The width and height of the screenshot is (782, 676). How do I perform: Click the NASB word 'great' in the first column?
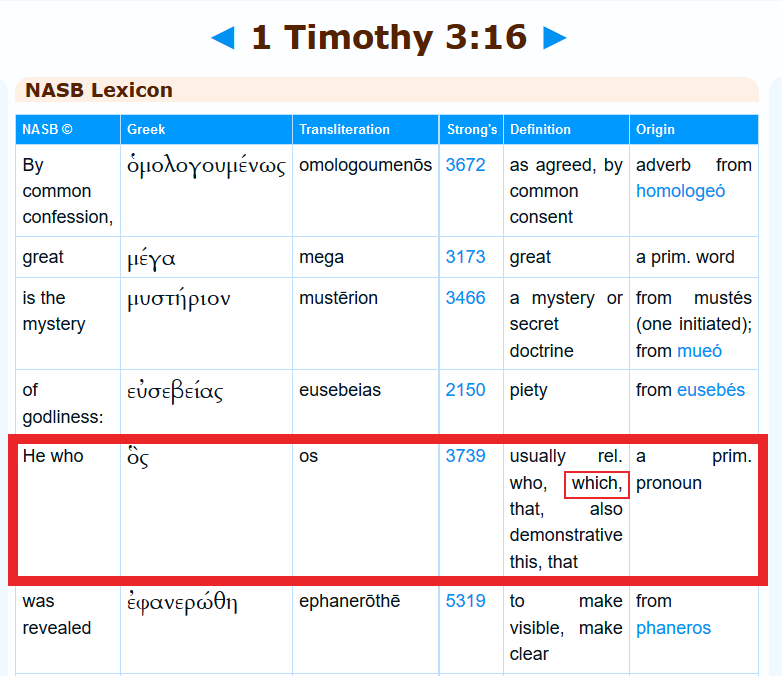point(43,257)
